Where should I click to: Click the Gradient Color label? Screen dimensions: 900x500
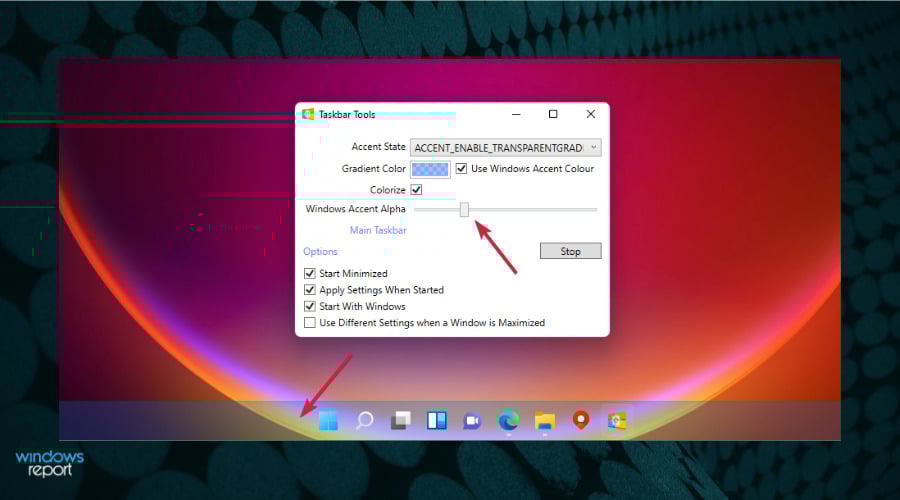tap(374, 169)
